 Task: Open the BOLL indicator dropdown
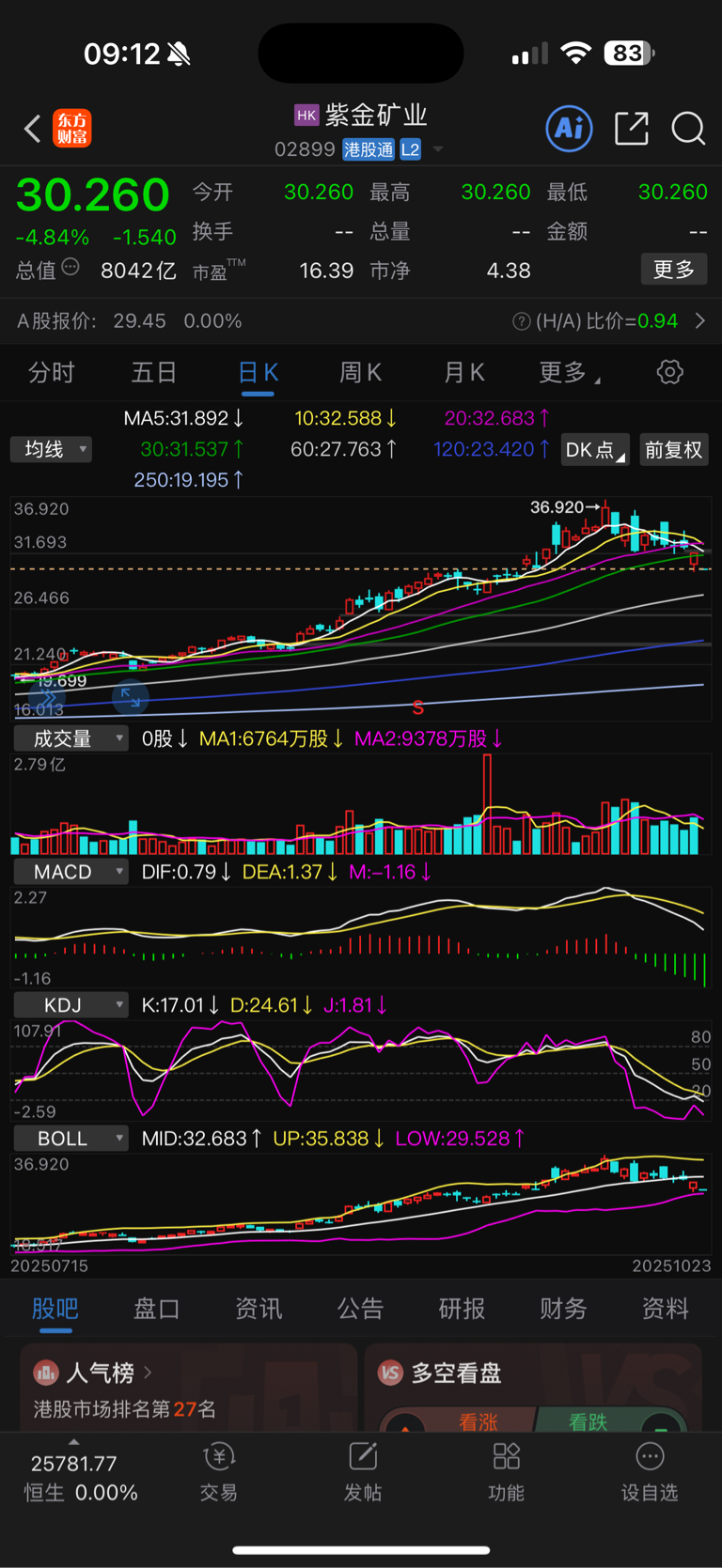71,1139
